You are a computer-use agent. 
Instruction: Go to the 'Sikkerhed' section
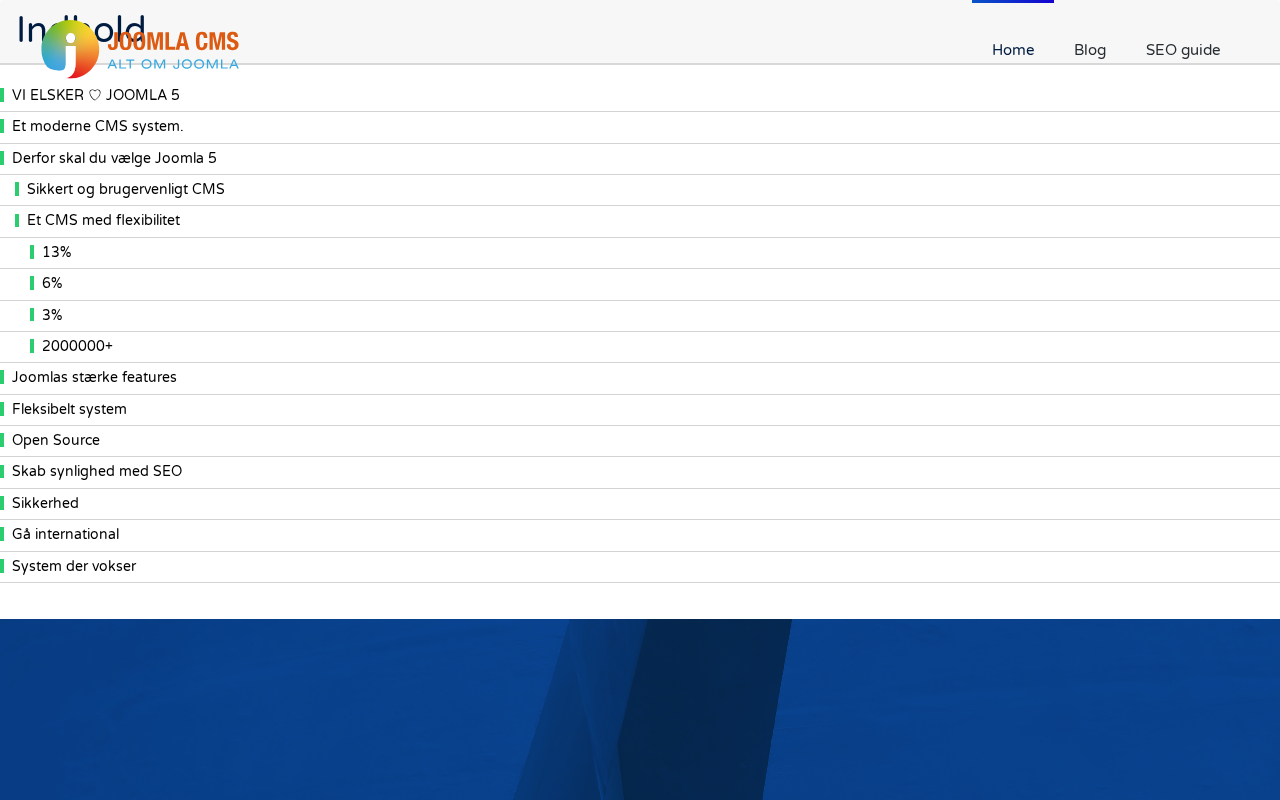pos(45,503)
